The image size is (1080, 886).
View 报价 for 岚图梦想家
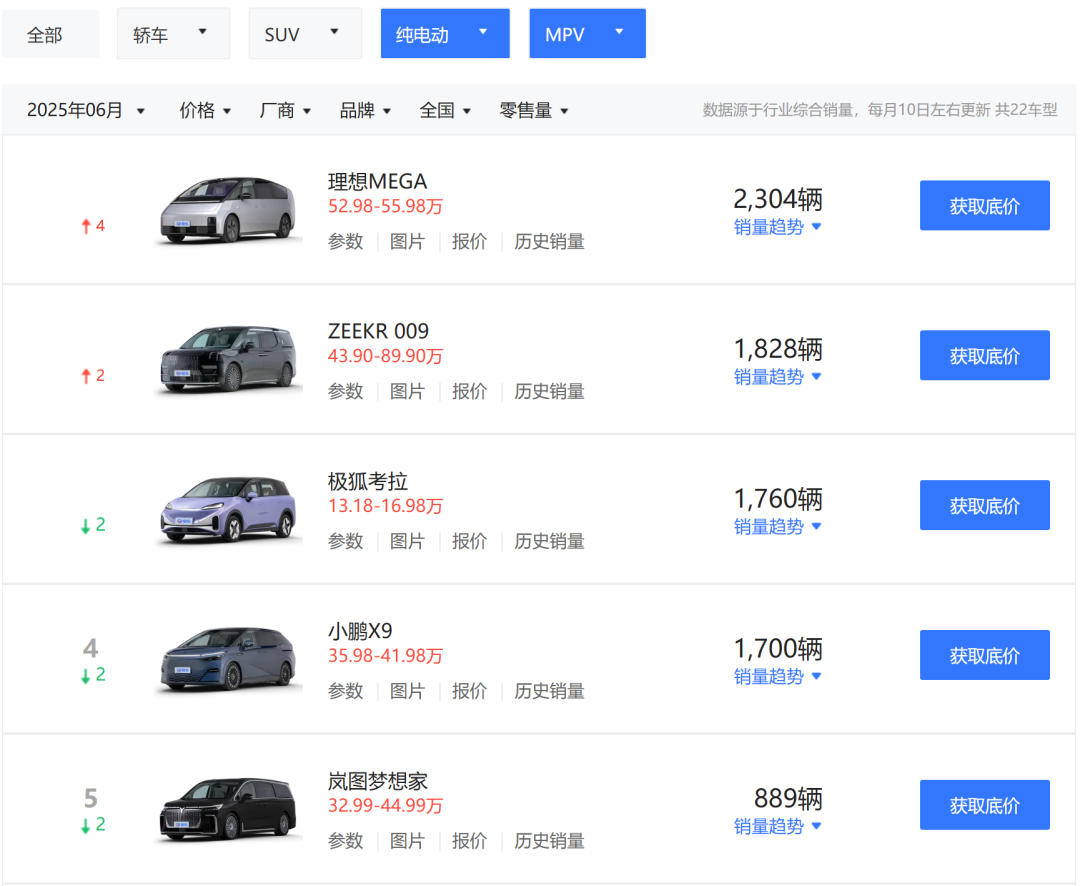(x=470, y=841)
